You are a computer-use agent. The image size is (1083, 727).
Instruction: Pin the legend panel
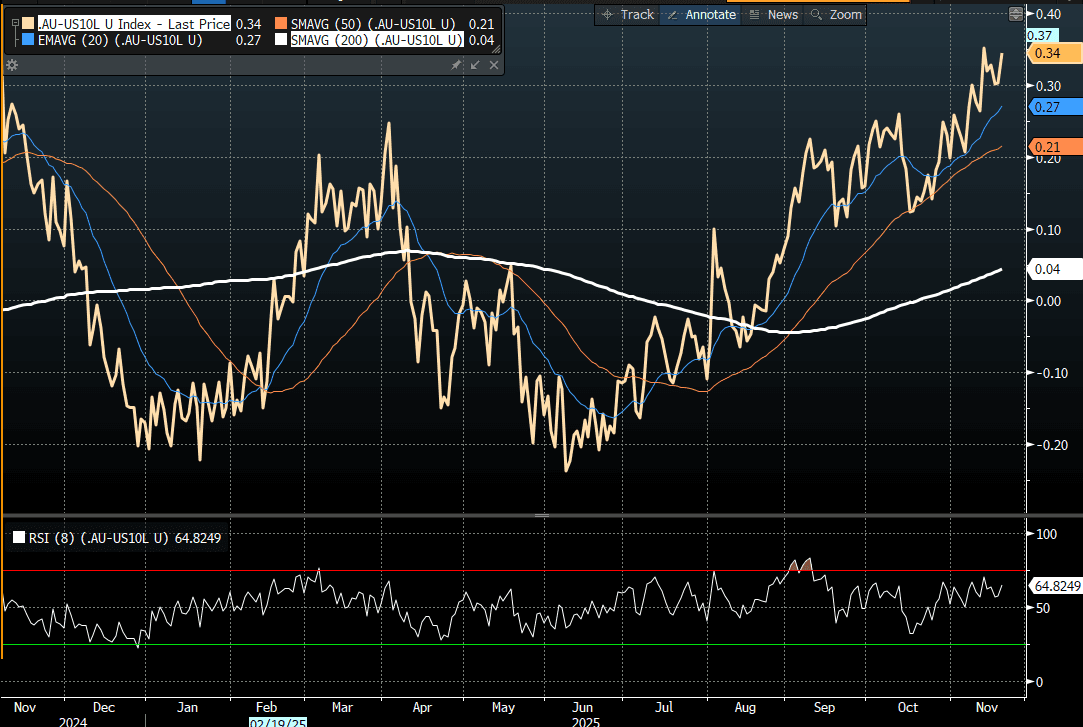click(456, 65)
